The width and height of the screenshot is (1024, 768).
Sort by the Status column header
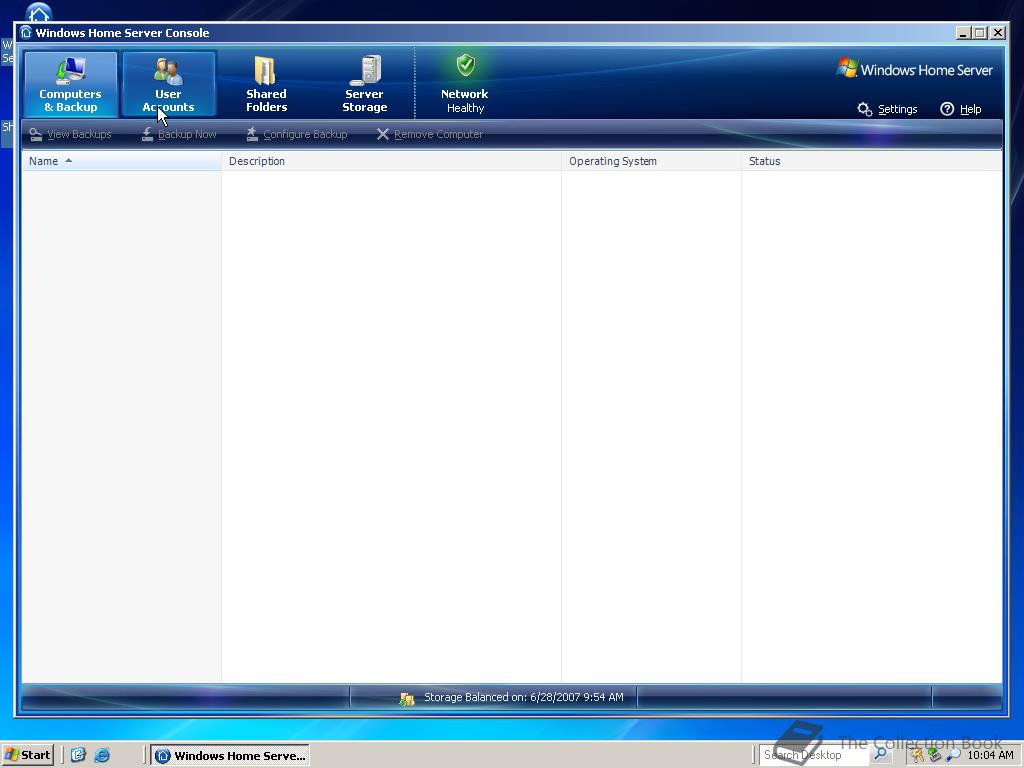872,161
